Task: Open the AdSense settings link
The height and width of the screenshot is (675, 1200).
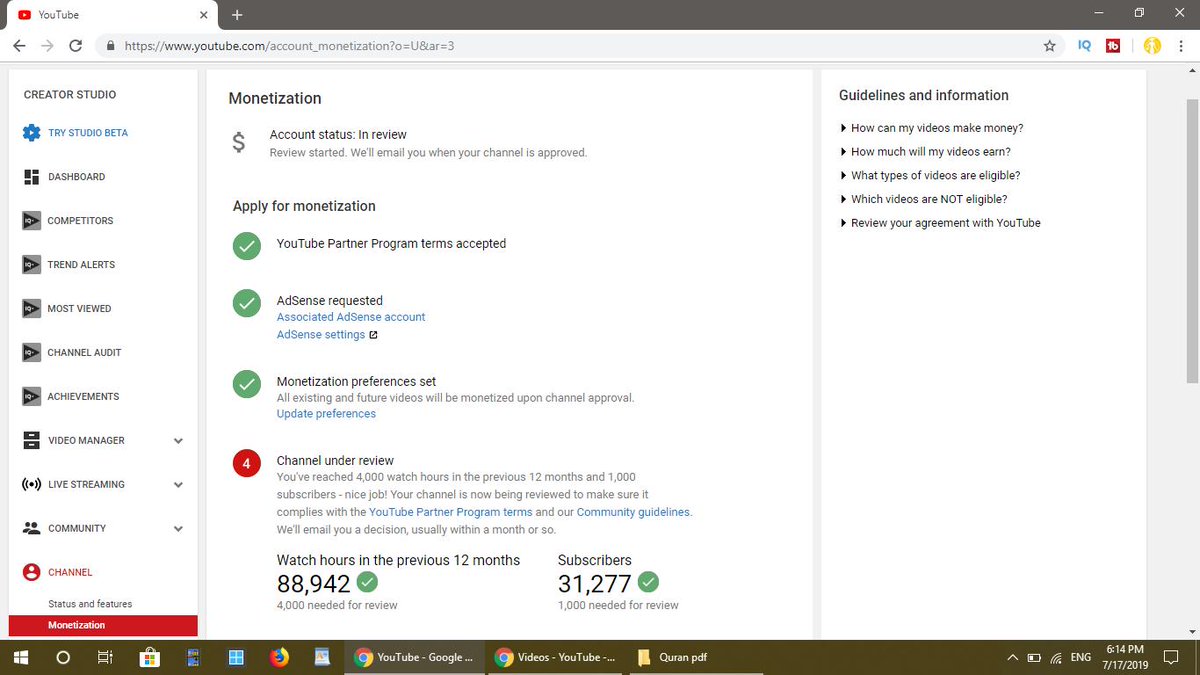Action: [x=321, y=335]
